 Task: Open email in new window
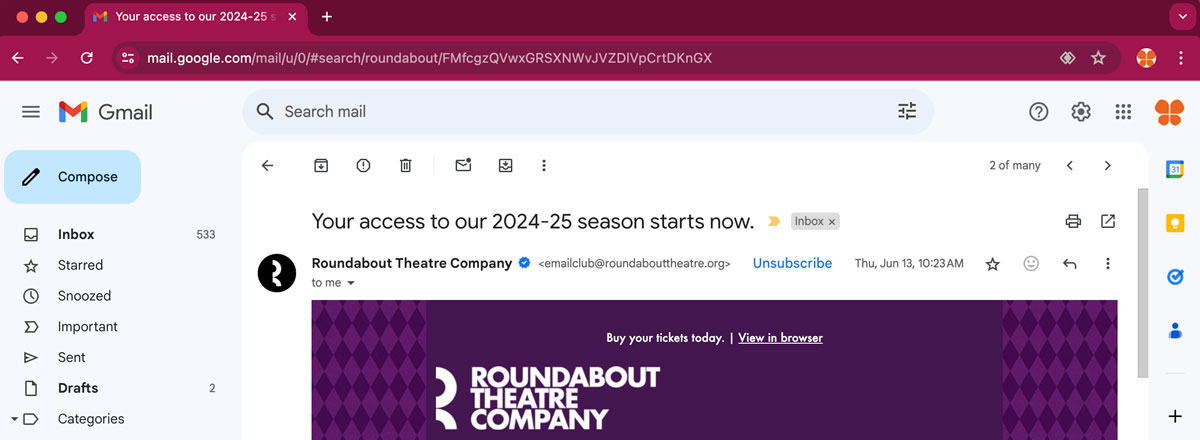coord(1108,221)
